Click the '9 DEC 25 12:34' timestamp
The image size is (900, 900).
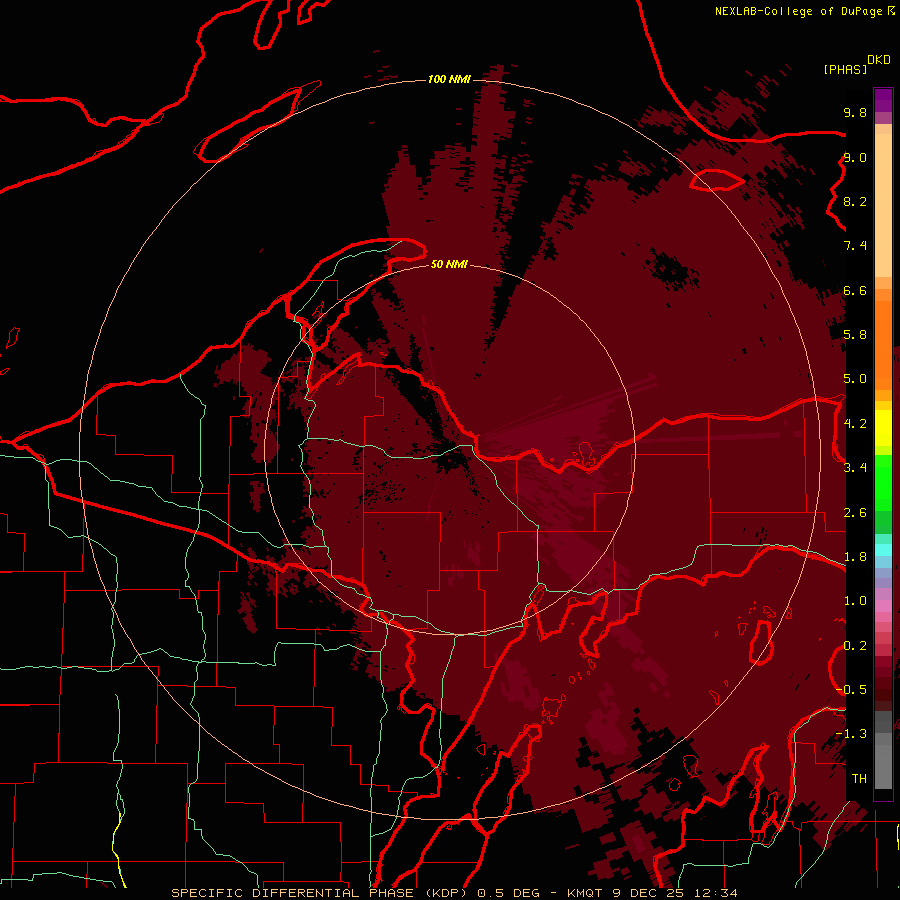tap(676, 893)
